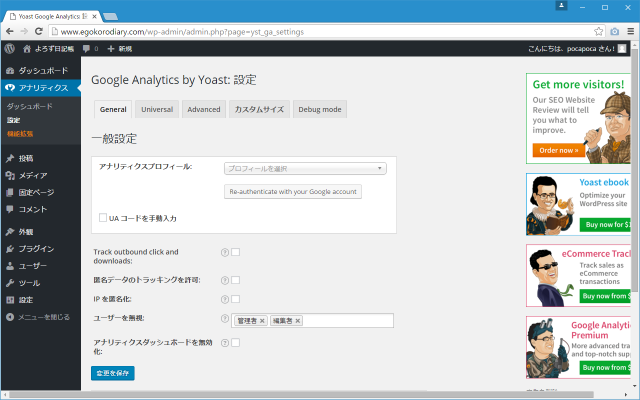Click the browser back arrow
The image size is (640, 400).
pos(10,31)
